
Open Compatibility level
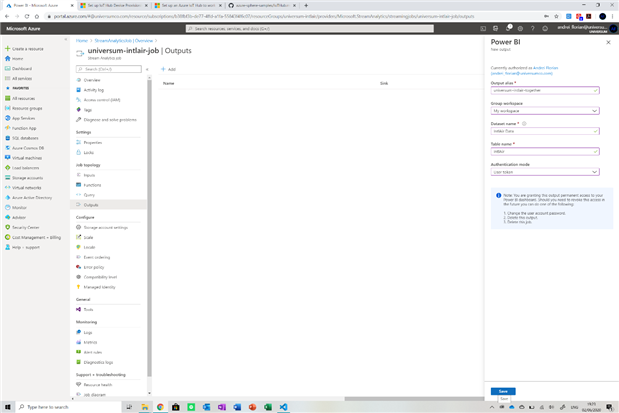pos(100,277)
